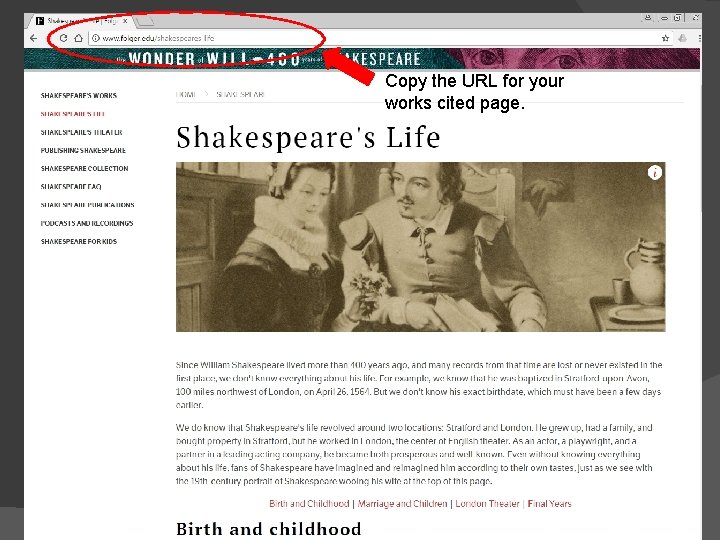This screenshot has width=720, height=540.
Task: Click the Shakespeare's Life page heading
Action: coord(308,137)
